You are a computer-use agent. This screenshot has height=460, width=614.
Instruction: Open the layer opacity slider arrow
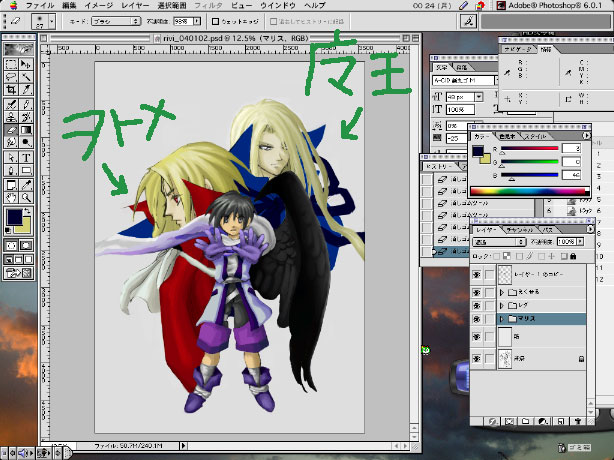580,242
